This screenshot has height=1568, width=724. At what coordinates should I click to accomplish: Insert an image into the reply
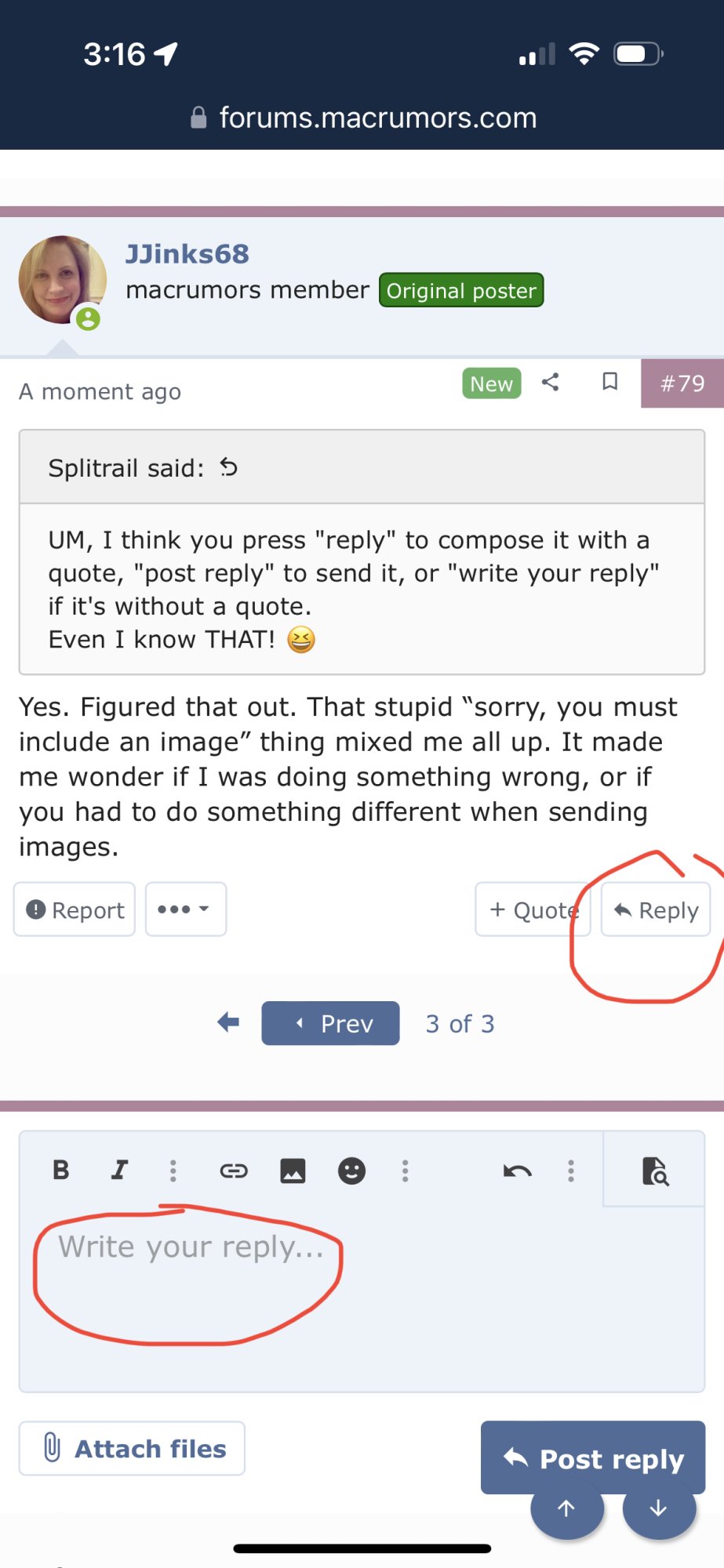(x=293, y=1171)
